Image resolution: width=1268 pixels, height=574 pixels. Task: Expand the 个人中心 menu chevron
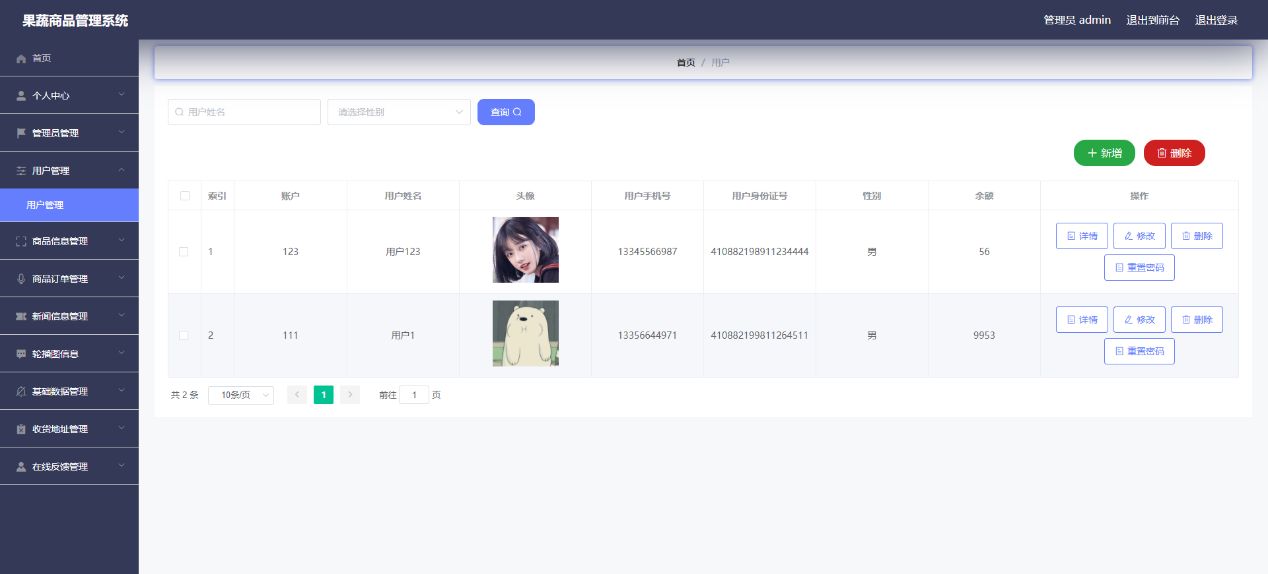coord(121,96)
